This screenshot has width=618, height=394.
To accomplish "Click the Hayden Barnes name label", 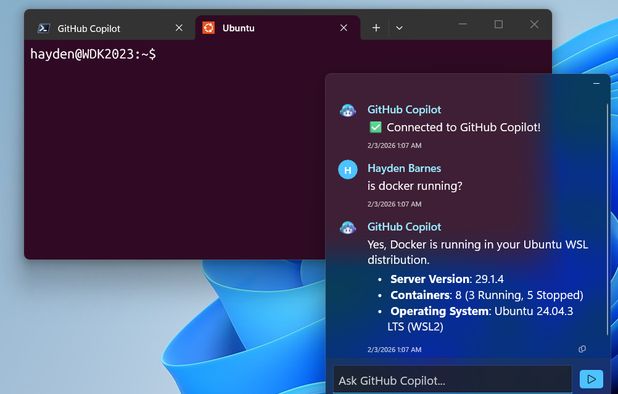I will pos(404,168).
